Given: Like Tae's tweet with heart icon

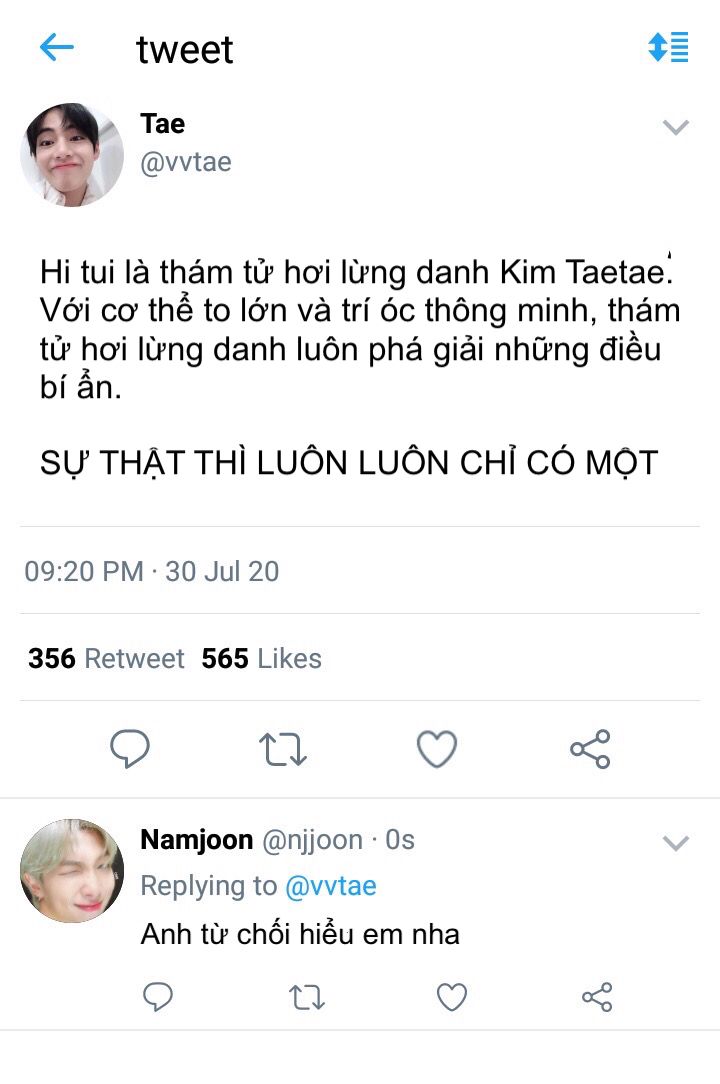Looking at the screenshot, I should pyautogui.click(x=437, y=749).
